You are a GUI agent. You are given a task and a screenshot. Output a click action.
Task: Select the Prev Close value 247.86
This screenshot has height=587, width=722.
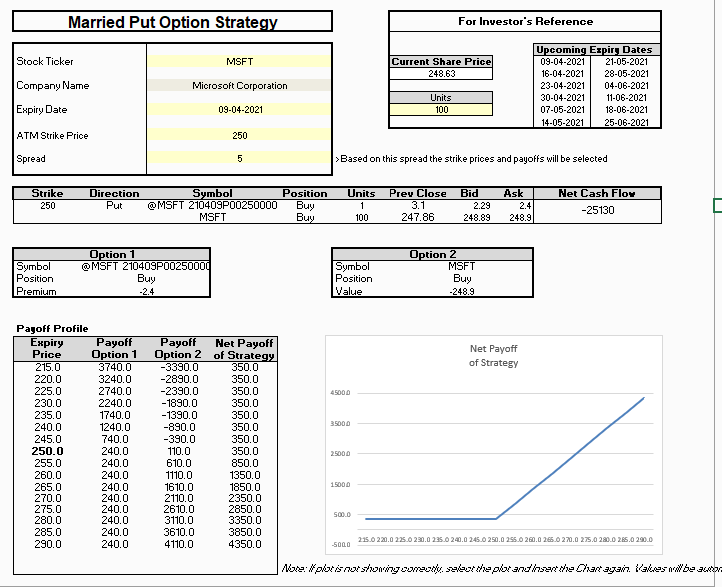click(x=418, y=217)
